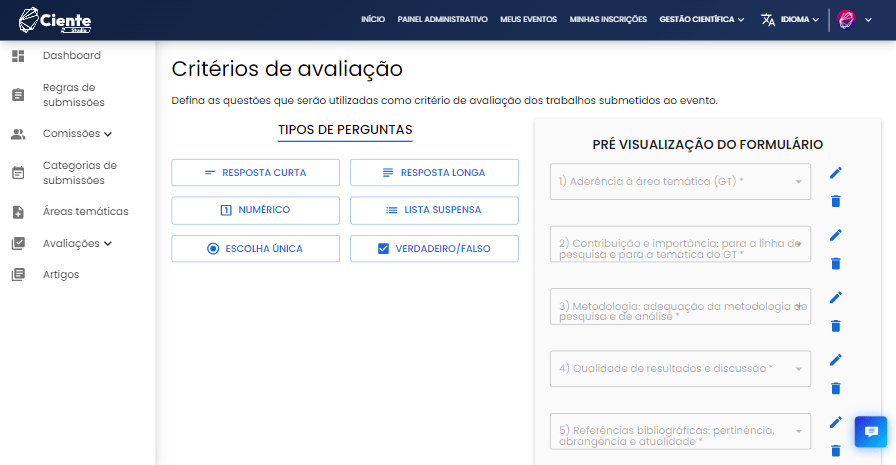Open Áreas temáticas in the sidebar
This screenshot has height=465, width=896.
pyautogui.click(x=86, y=211)
